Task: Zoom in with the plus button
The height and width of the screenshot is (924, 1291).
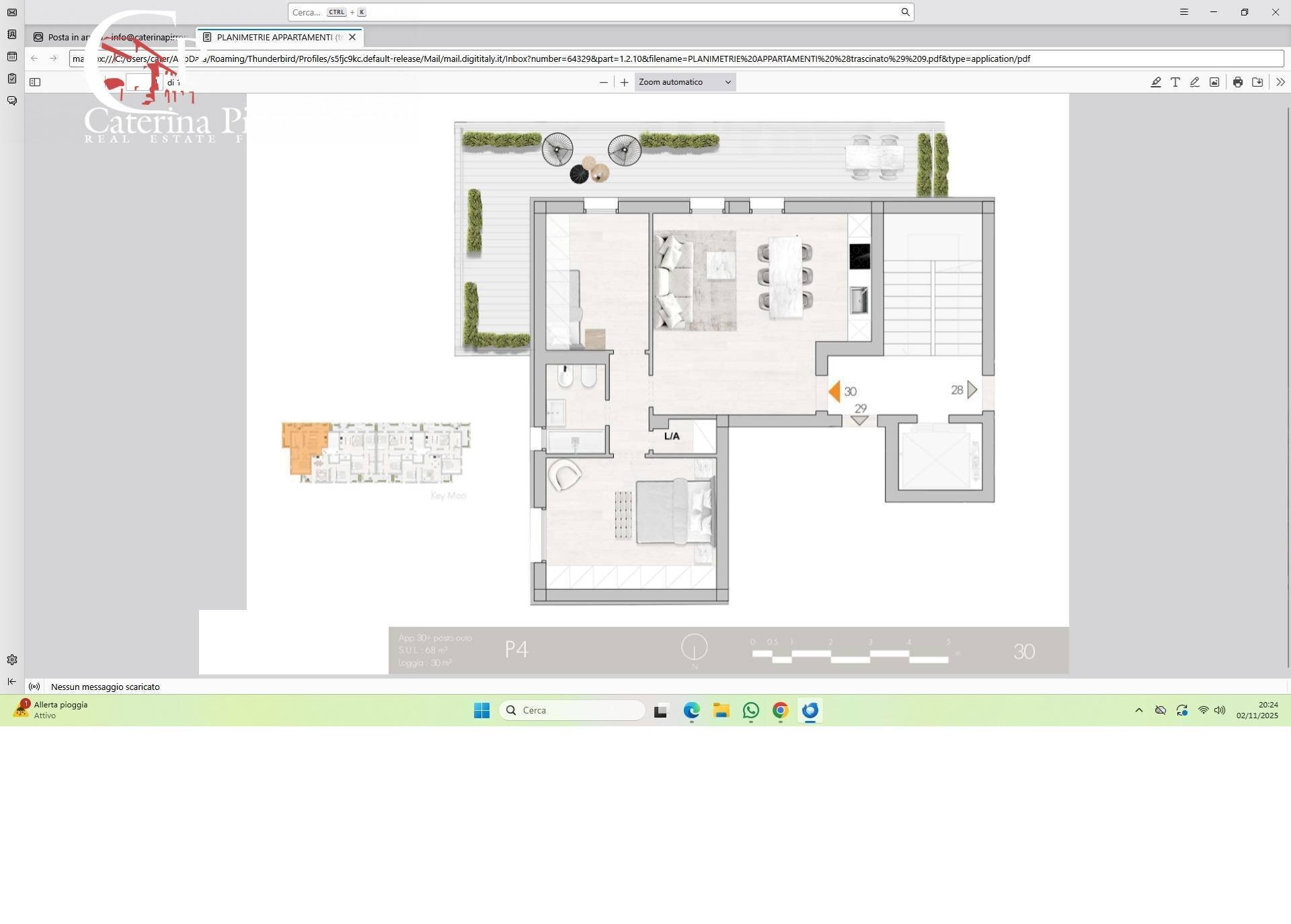Action: [624, 82]
